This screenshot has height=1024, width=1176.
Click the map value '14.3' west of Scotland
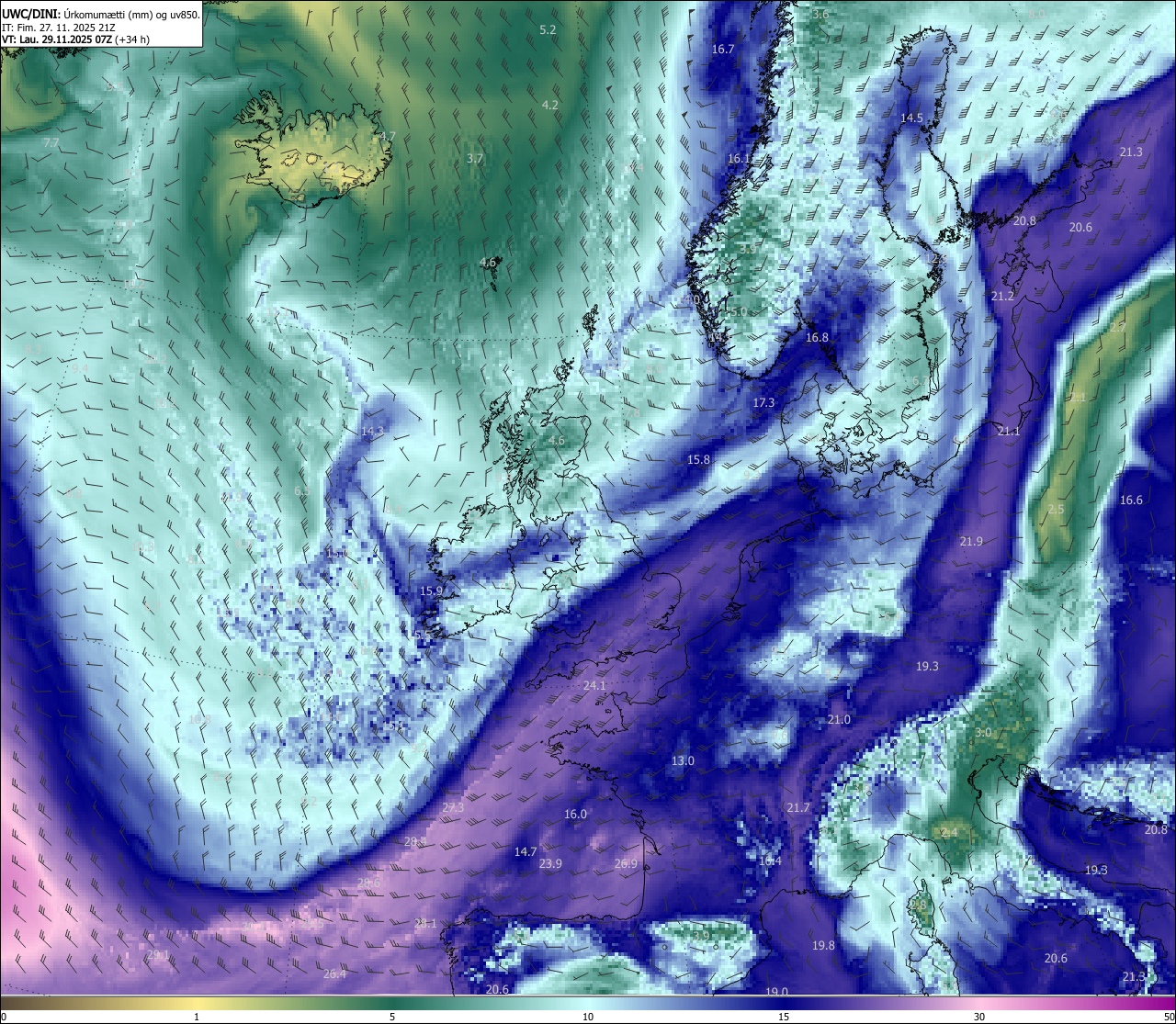pyautogui.click(x=372, y=430)
